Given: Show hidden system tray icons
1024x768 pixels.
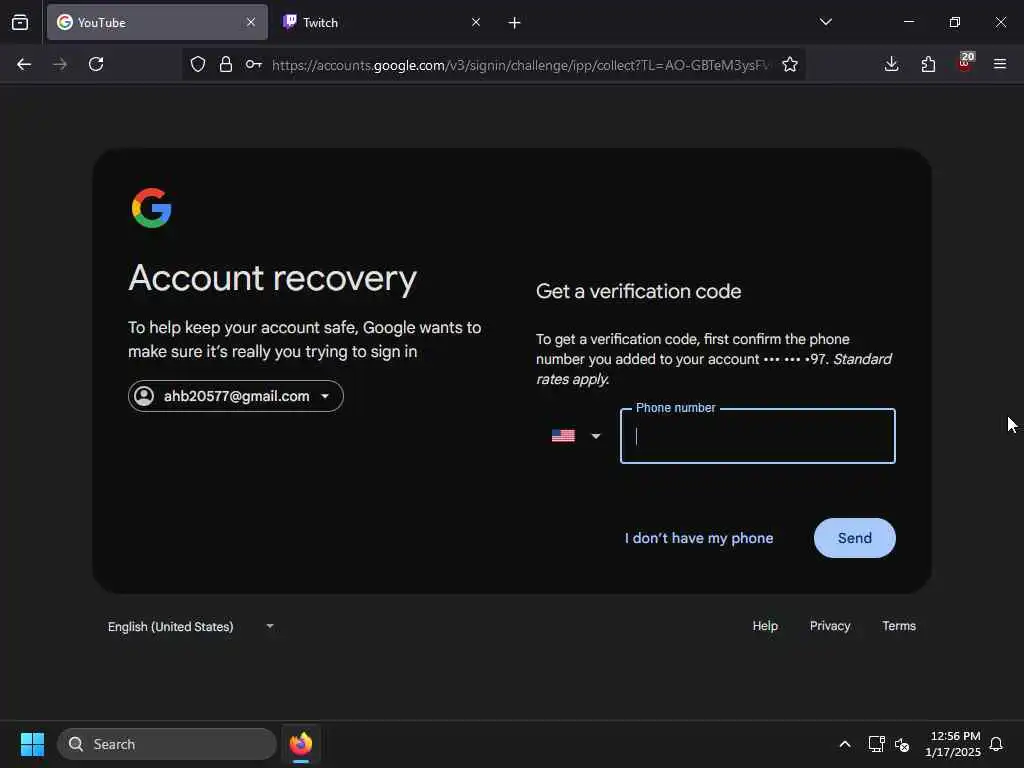Looking at the screenshot, I should click(844, 744).
